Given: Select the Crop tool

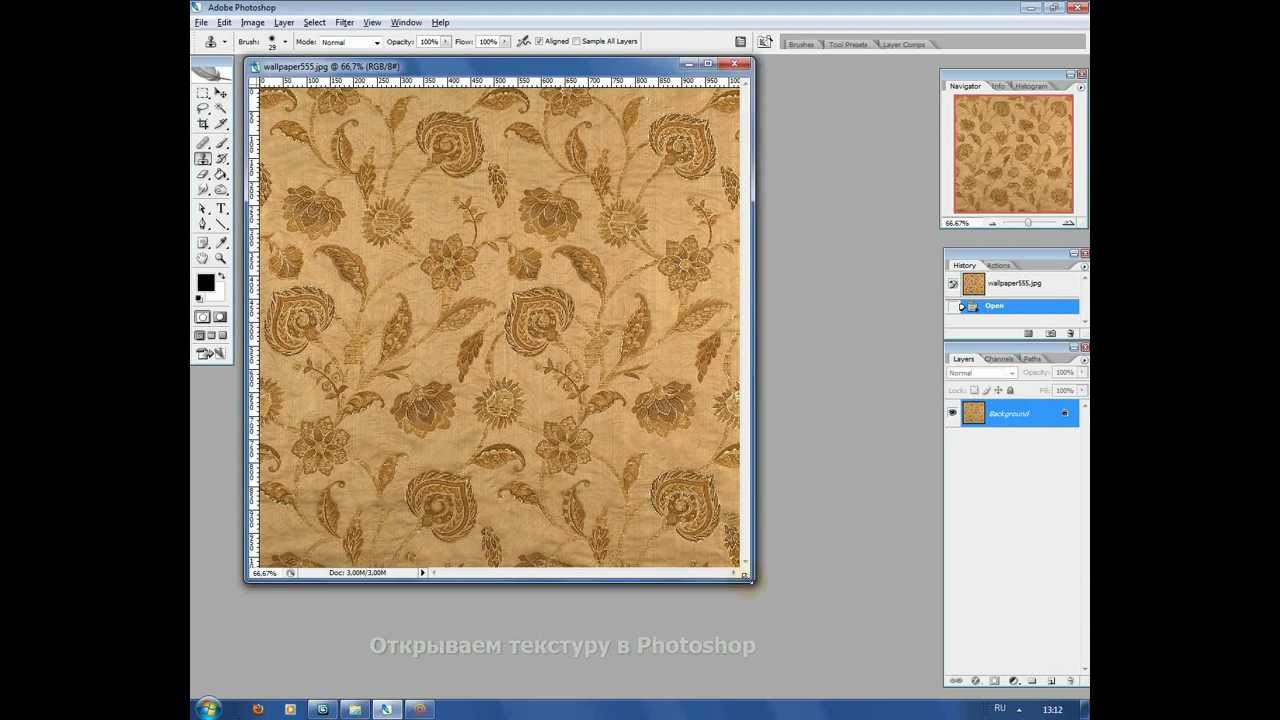Looking at the screenshot, I should click(x=203, y=124).
